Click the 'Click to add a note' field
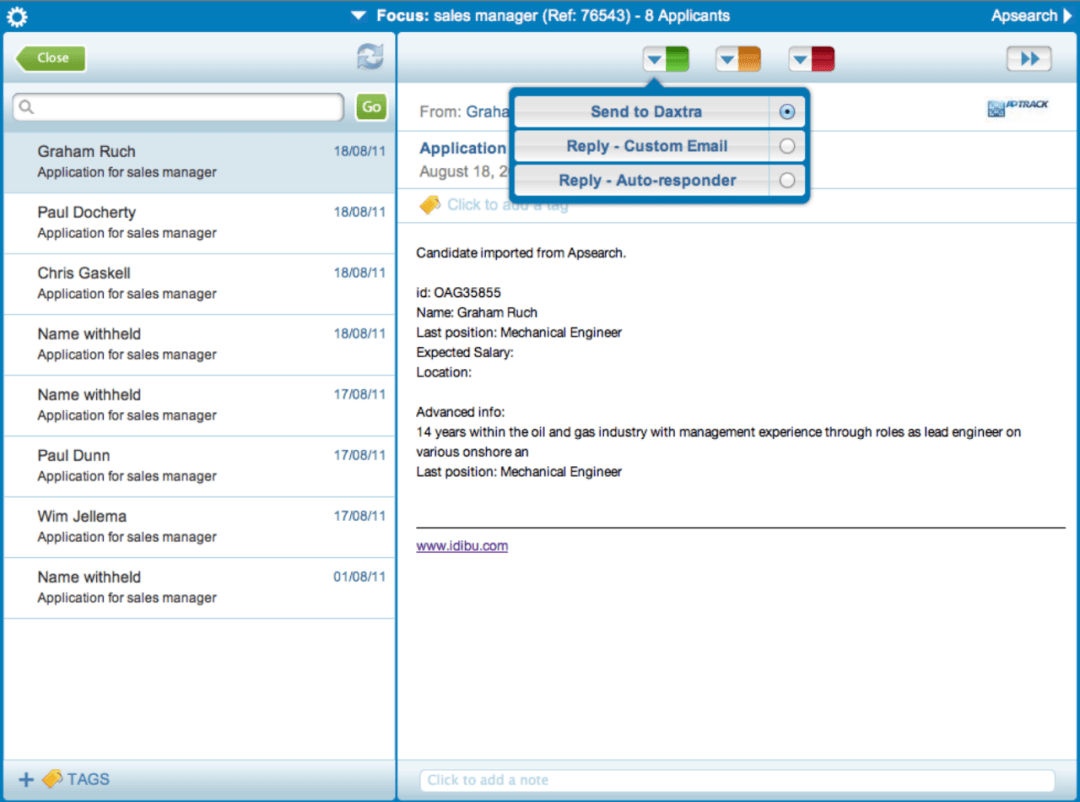The height and width of the screenshot is (802, 1080). click(x=737, y=780)
